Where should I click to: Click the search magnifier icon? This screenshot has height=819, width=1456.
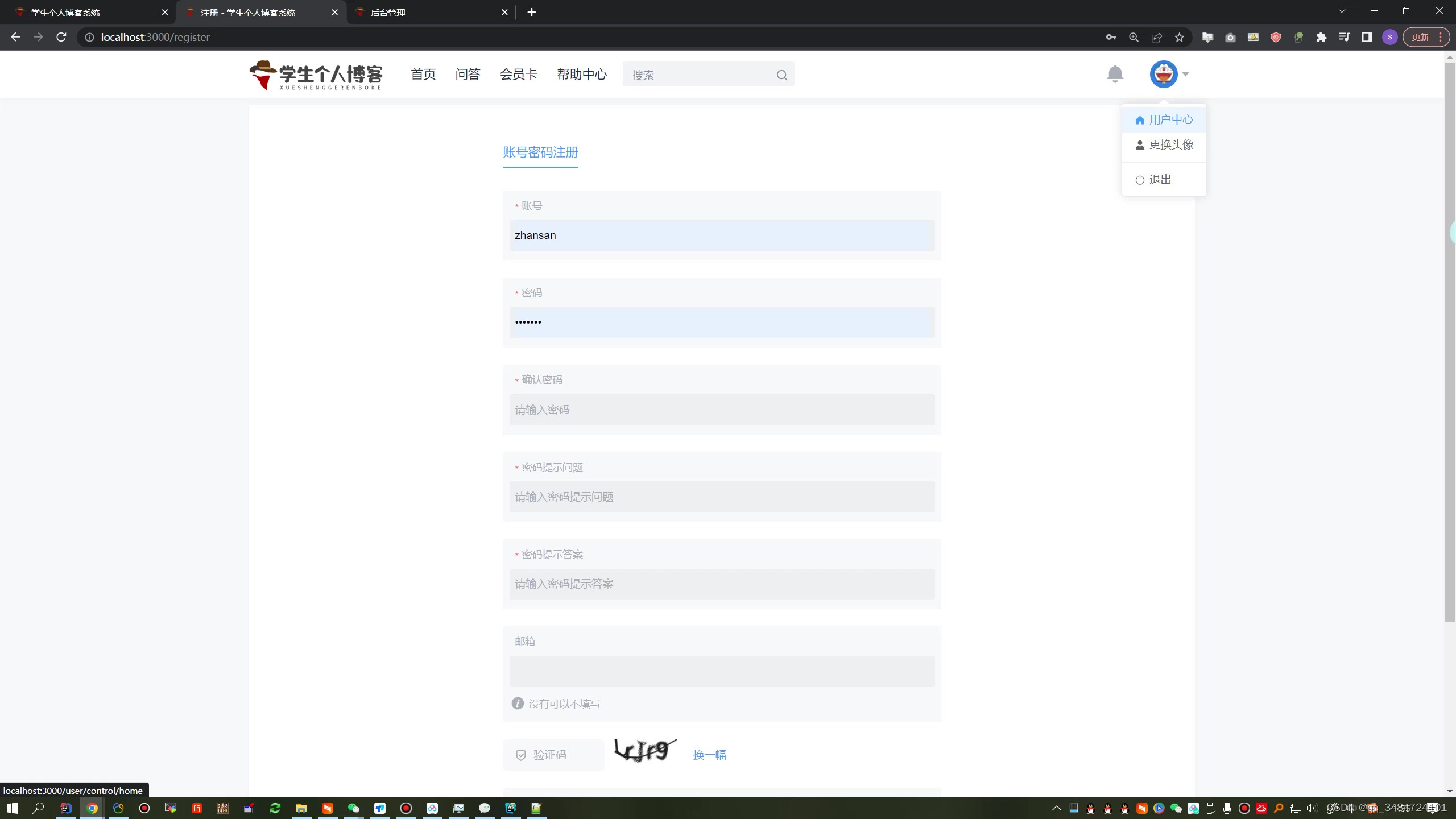click(782, 75)
